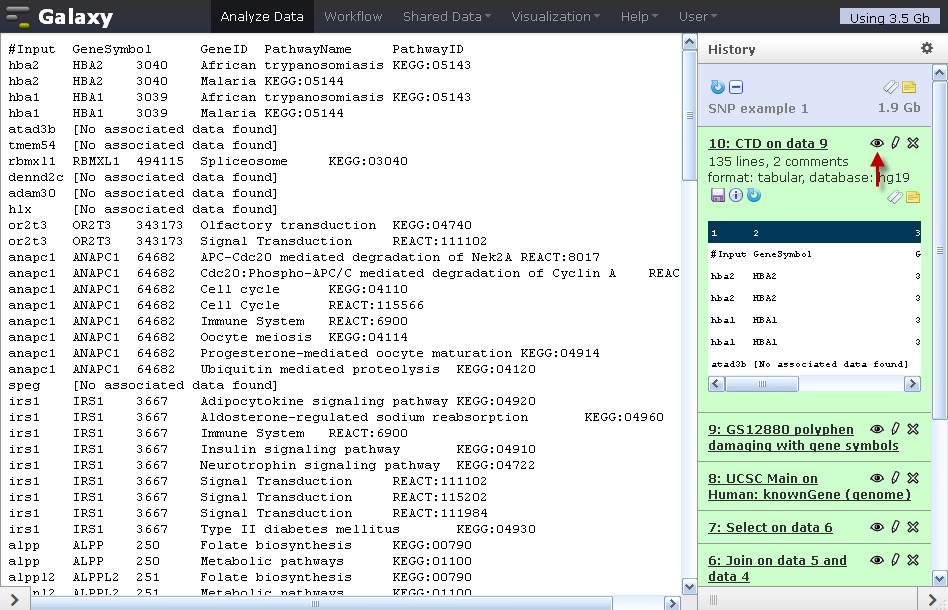Edit attributes of 9: GS12880 polyphen
The width and height of the screenshot is (948, 610).
(x=895, y=429)
